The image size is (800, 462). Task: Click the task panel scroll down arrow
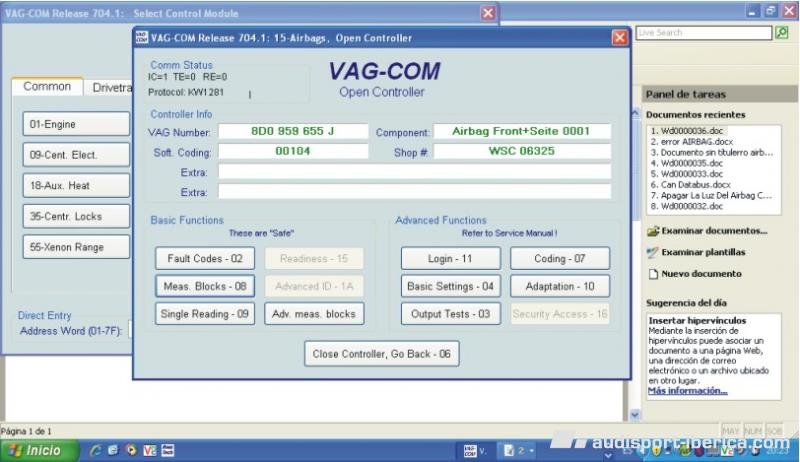point(635,415)
